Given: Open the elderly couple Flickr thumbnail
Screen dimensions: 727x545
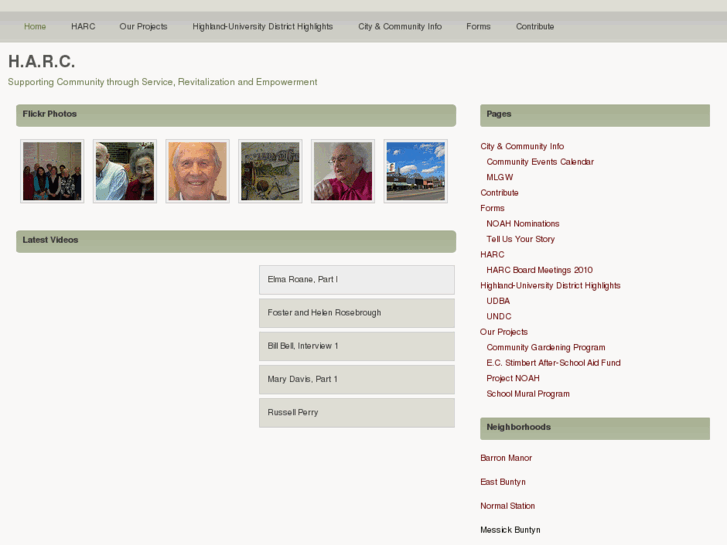Looking at the screenshot, I should (x=125, y=171).
